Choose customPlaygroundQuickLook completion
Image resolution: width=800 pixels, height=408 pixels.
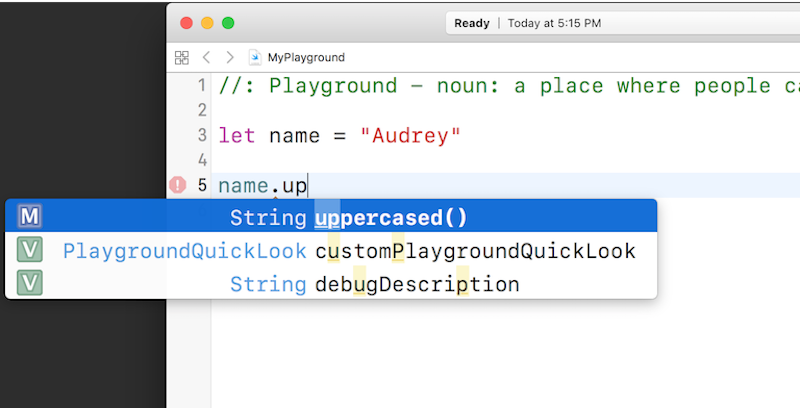pos(331,250)
